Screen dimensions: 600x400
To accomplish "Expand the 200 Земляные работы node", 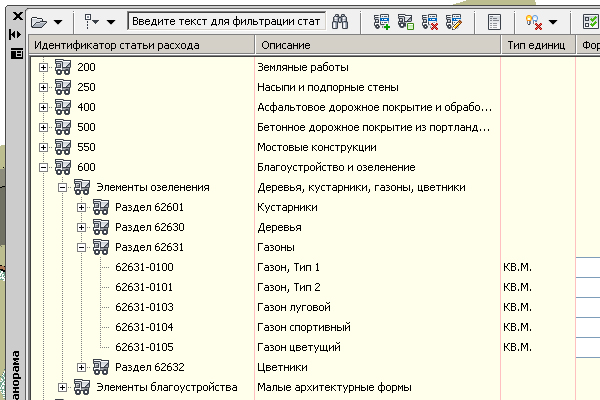I will coord(44,67).
